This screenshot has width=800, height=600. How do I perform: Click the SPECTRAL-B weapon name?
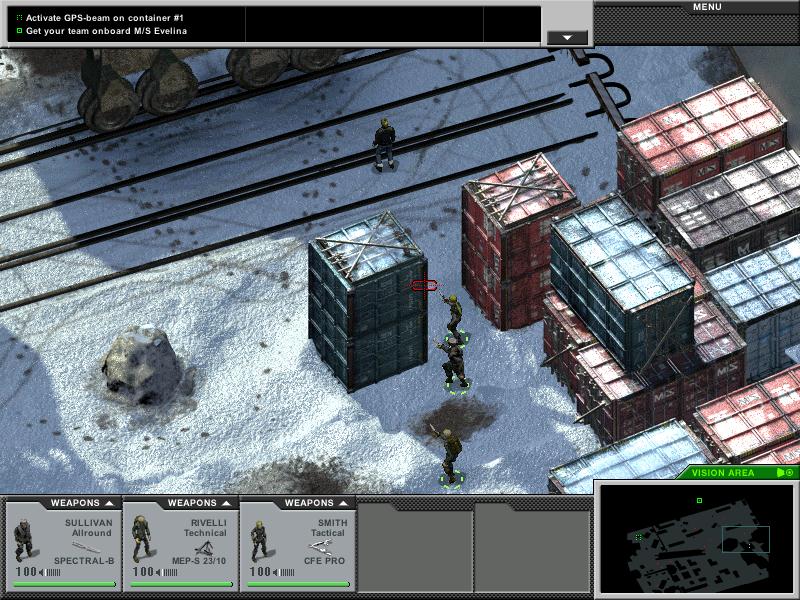tap(84, 561)
